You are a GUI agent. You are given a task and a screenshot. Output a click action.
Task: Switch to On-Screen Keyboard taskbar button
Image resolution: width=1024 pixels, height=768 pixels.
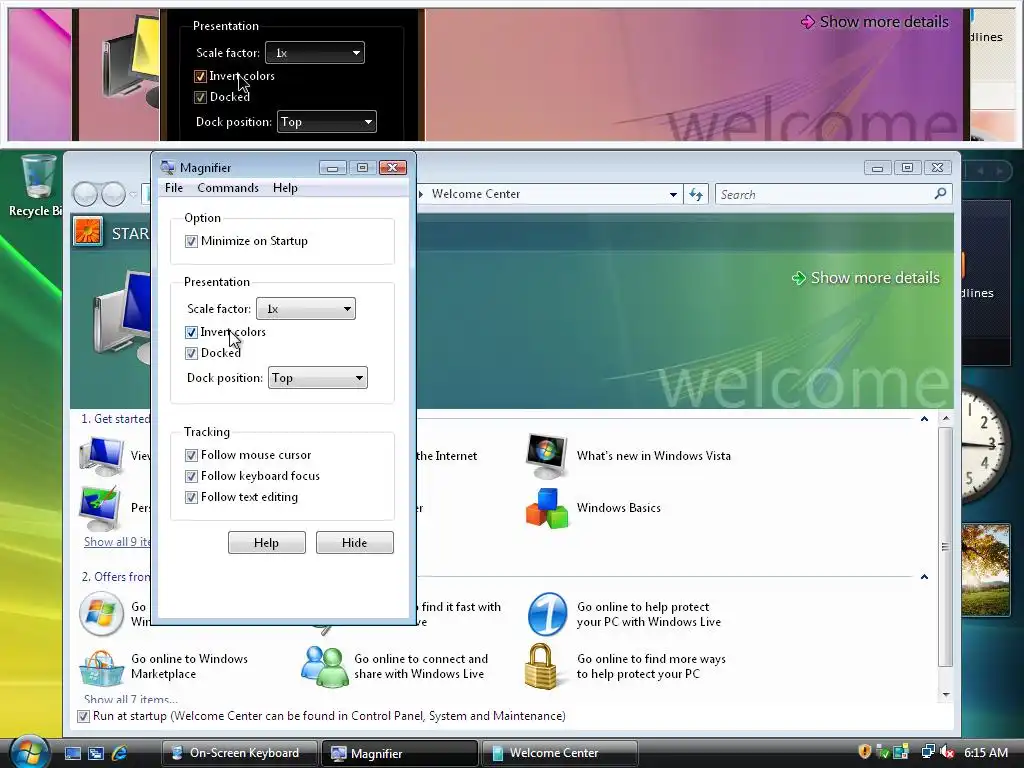(239, 753)
